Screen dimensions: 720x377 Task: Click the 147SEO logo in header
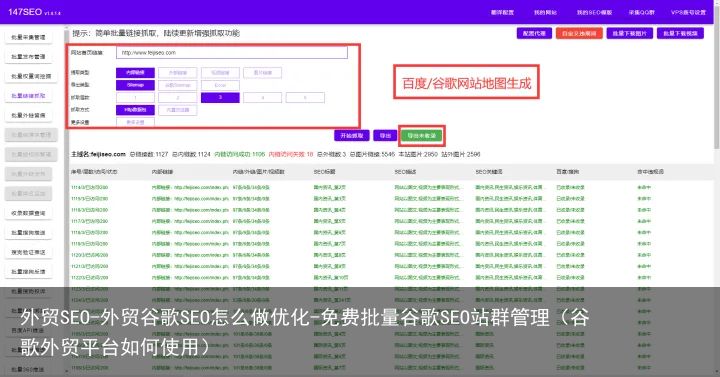(25, 12)
